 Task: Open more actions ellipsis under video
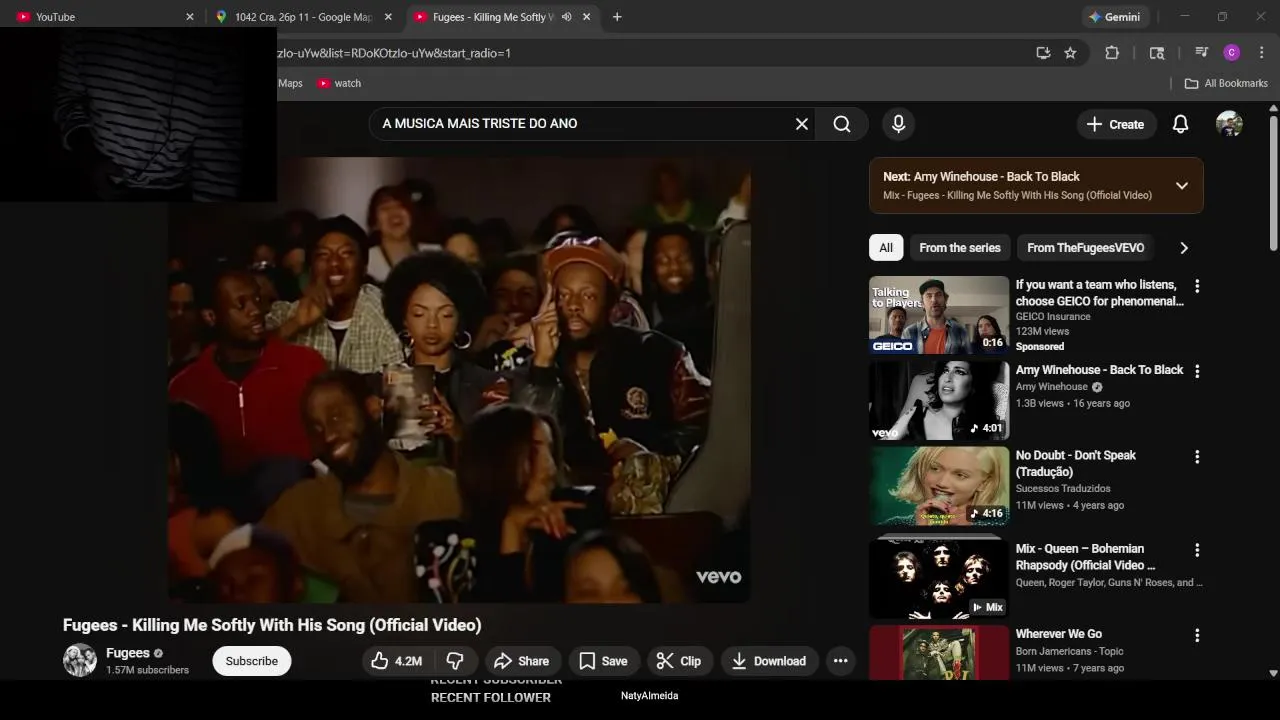[840, 661]
